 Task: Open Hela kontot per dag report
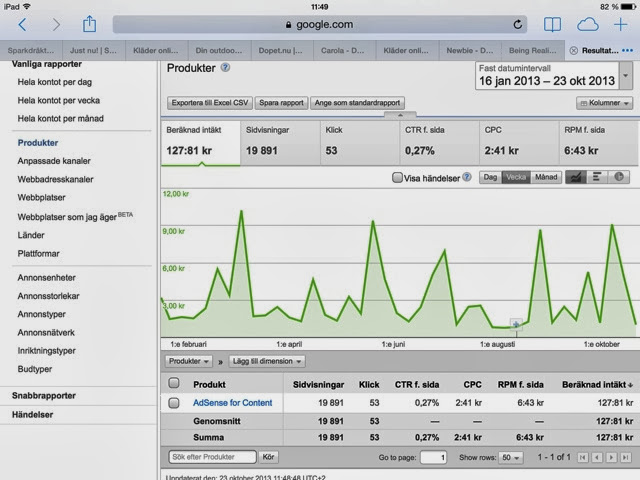(x=55, y=82)
